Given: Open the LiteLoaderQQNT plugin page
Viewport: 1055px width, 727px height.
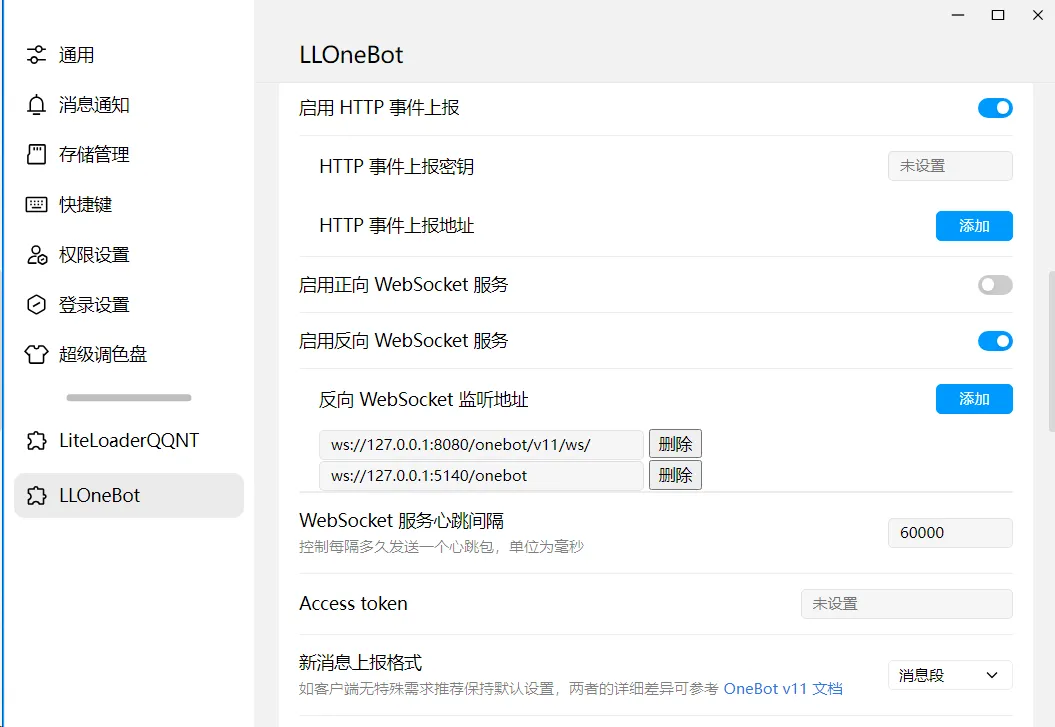Looking at the screenshot, I should (x=129, y=441).
